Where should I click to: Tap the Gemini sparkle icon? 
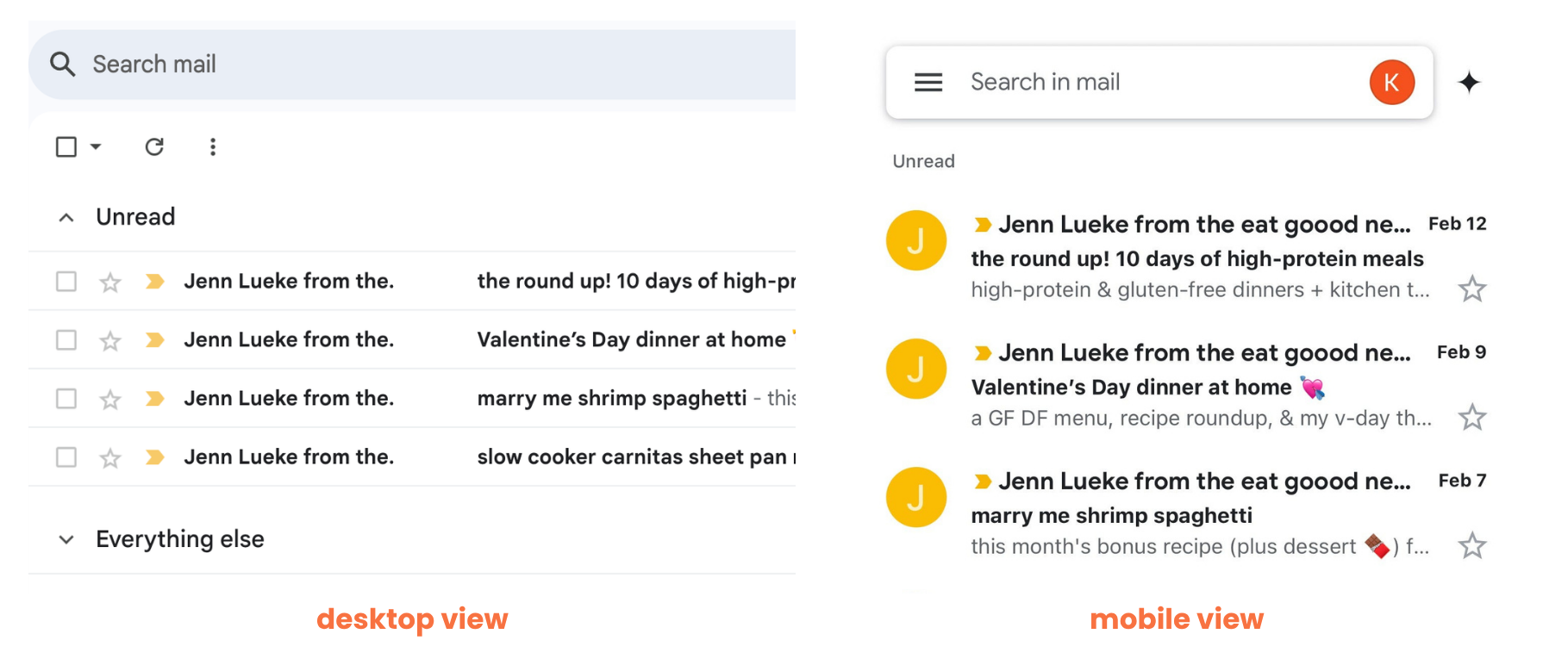(x=1469, y=83)
